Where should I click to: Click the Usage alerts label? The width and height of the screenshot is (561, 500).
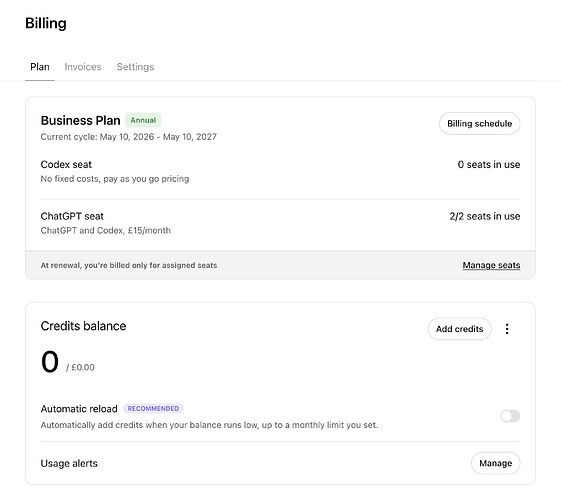pos(69,463)
